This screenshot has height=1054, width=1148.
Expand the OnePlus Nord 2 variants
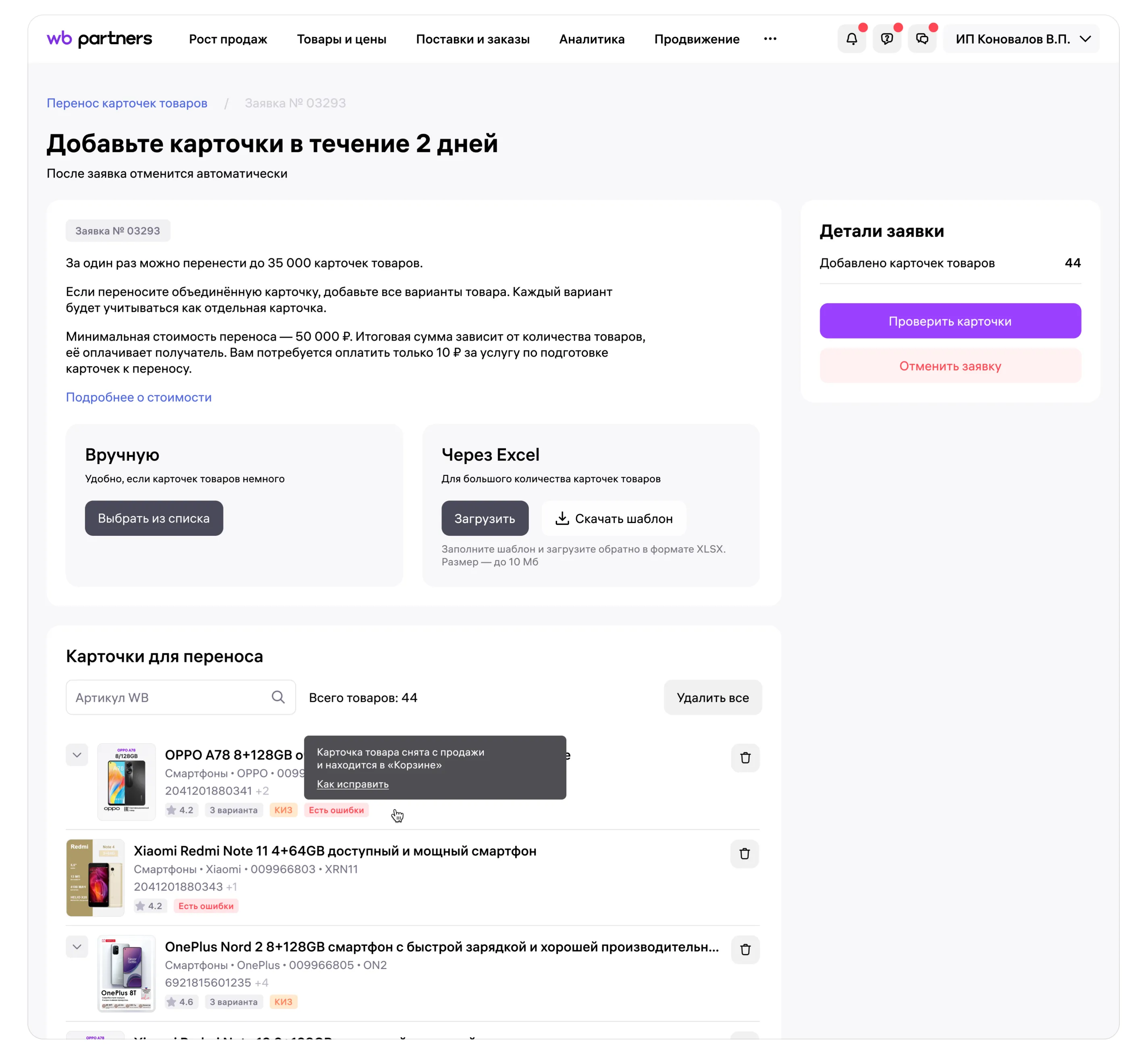77,947
